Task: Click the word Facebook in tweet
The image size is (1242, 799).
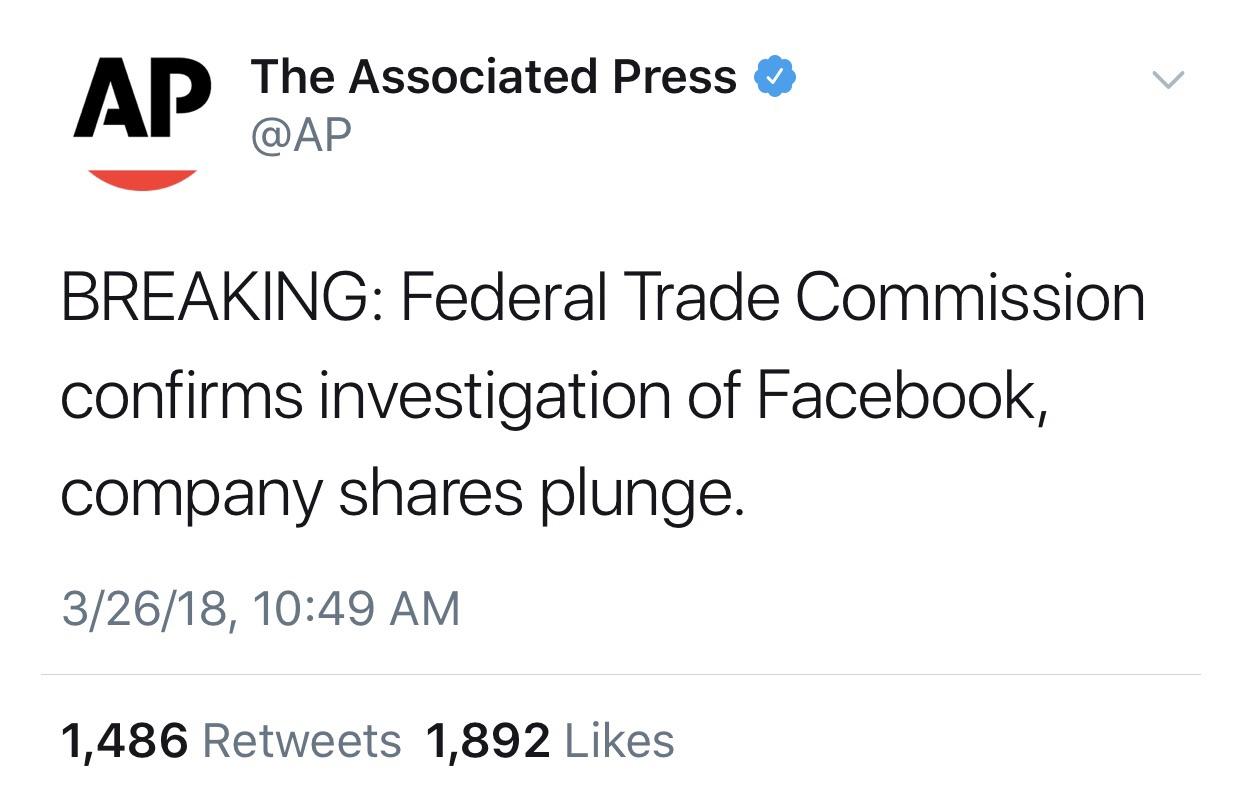Action: (901, 396)
